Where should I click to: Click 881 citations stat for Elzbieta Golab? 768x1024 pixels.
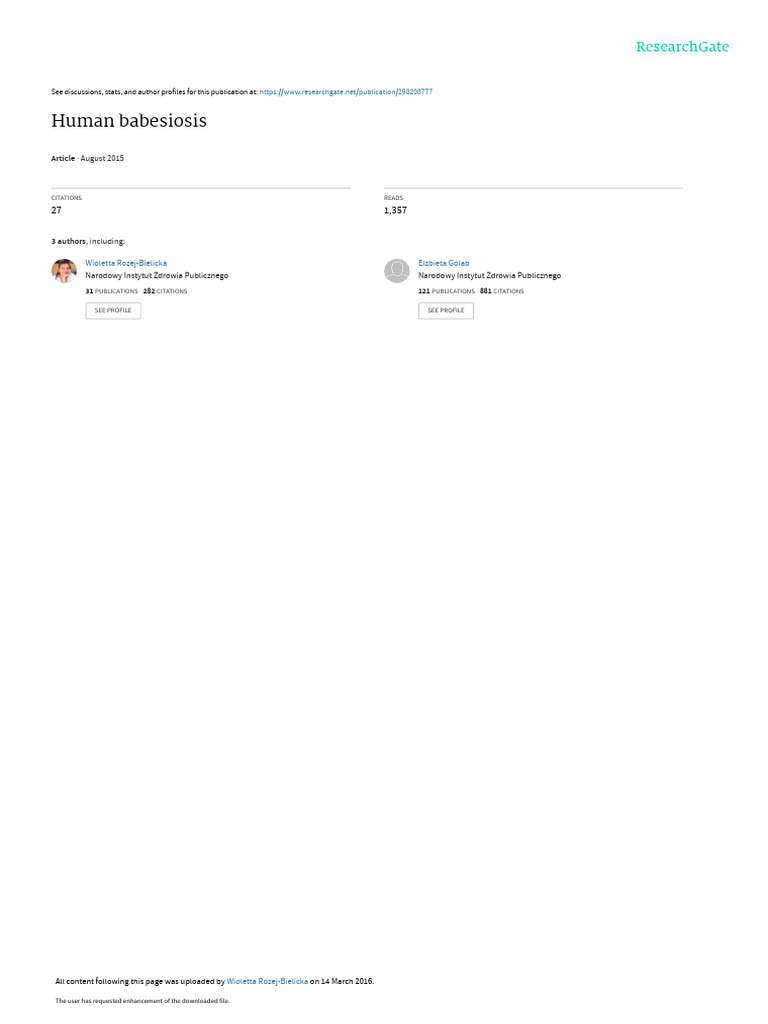pyautogui.click(x=502, y=291)
